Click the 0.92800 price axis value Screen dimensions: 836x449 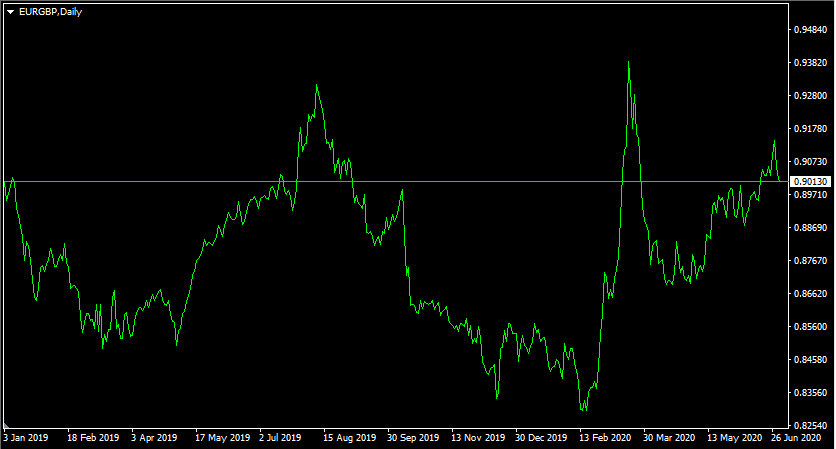pyautogui.click(x=810, y=95)
